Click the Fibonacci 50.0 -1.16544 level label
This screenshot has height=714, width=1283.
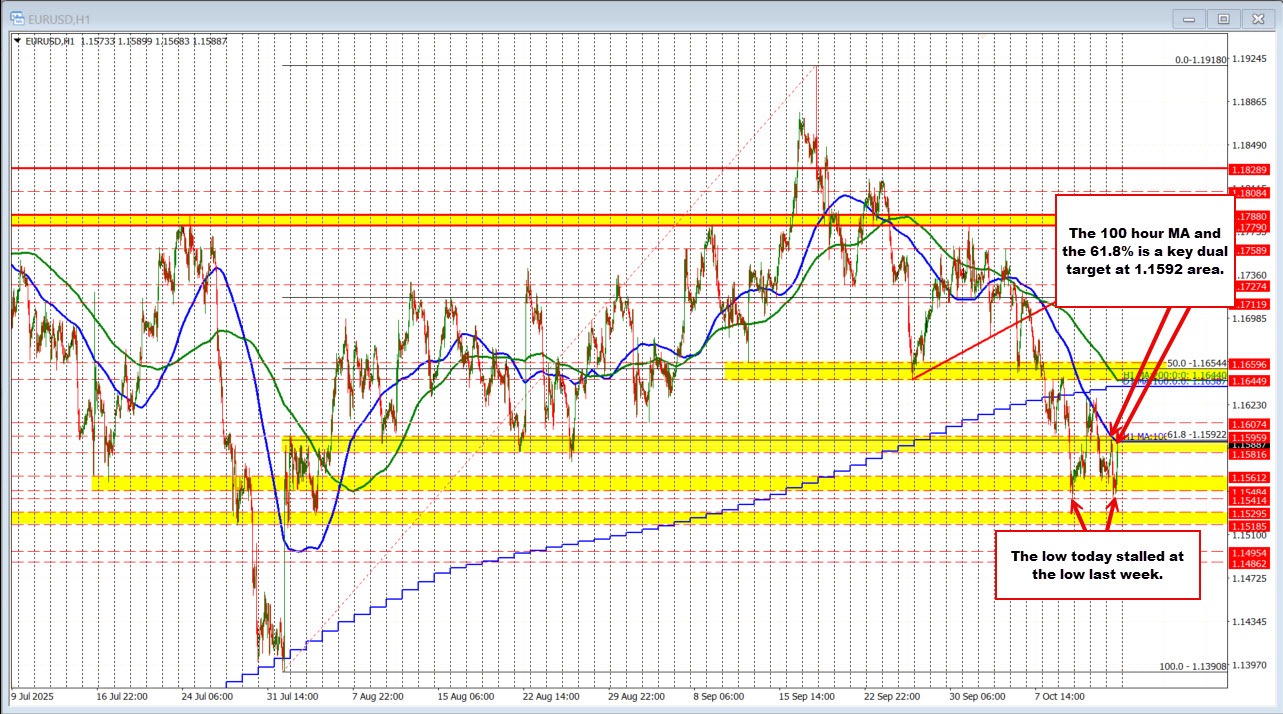pyautogui.click(x=1198, y=363)
